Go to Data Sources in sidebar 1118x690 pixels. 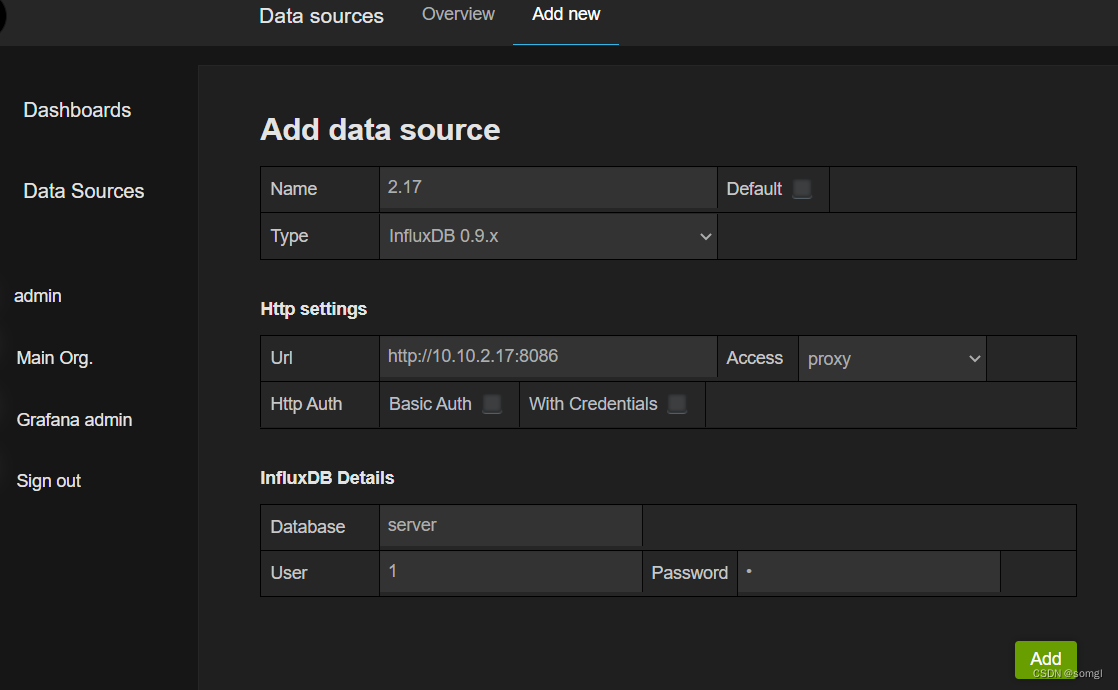coord(84,191)
